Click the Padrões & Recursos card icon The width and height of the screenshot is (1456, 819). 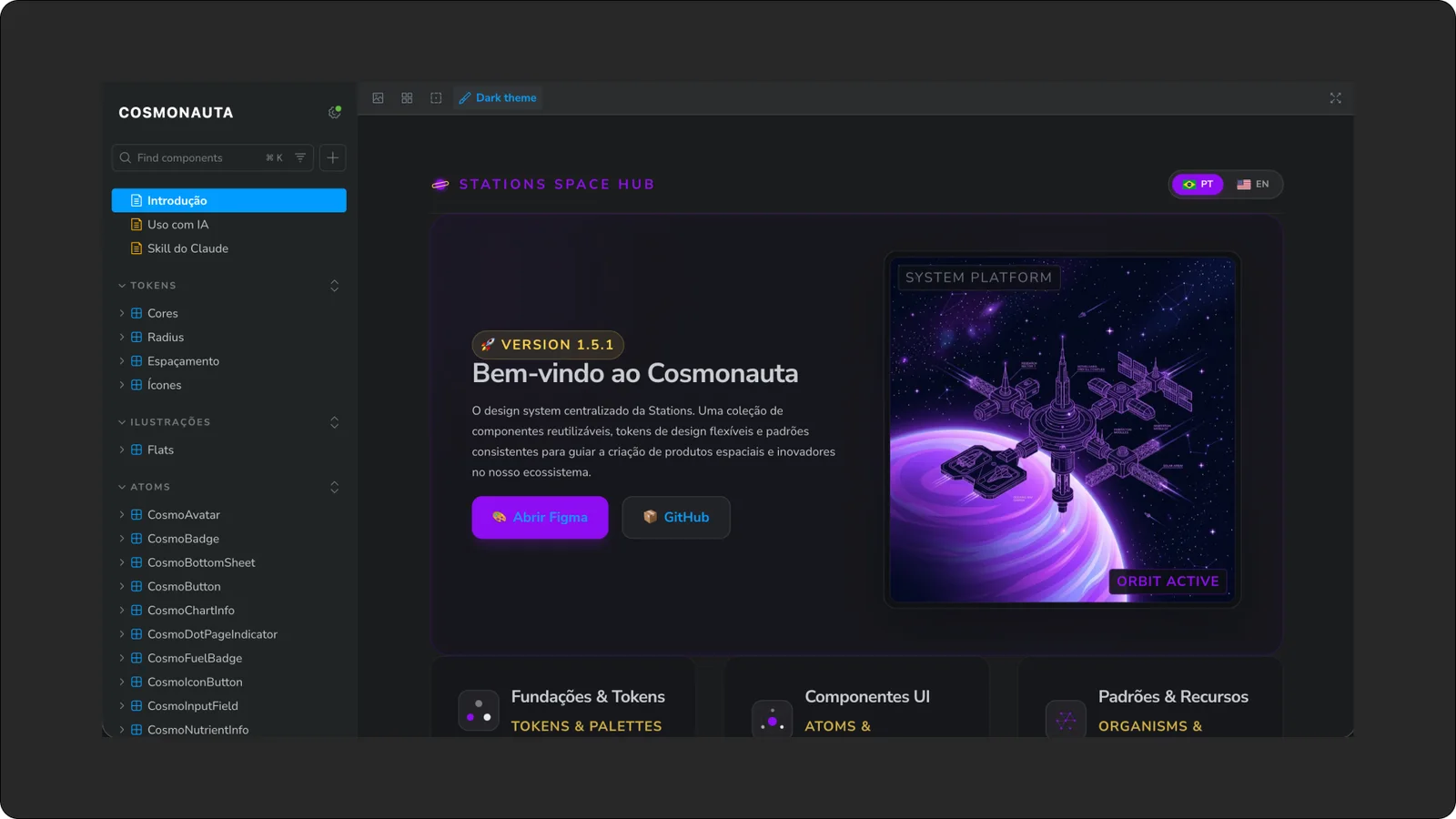[x=1066, y=719]
